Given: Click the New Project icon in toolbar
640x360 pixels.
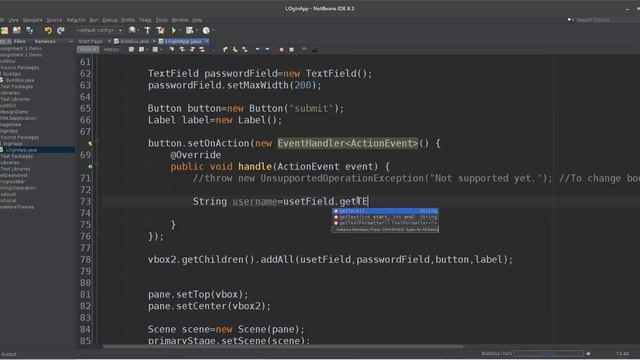Looking at the screenshot, I should [x=4, y=30].
